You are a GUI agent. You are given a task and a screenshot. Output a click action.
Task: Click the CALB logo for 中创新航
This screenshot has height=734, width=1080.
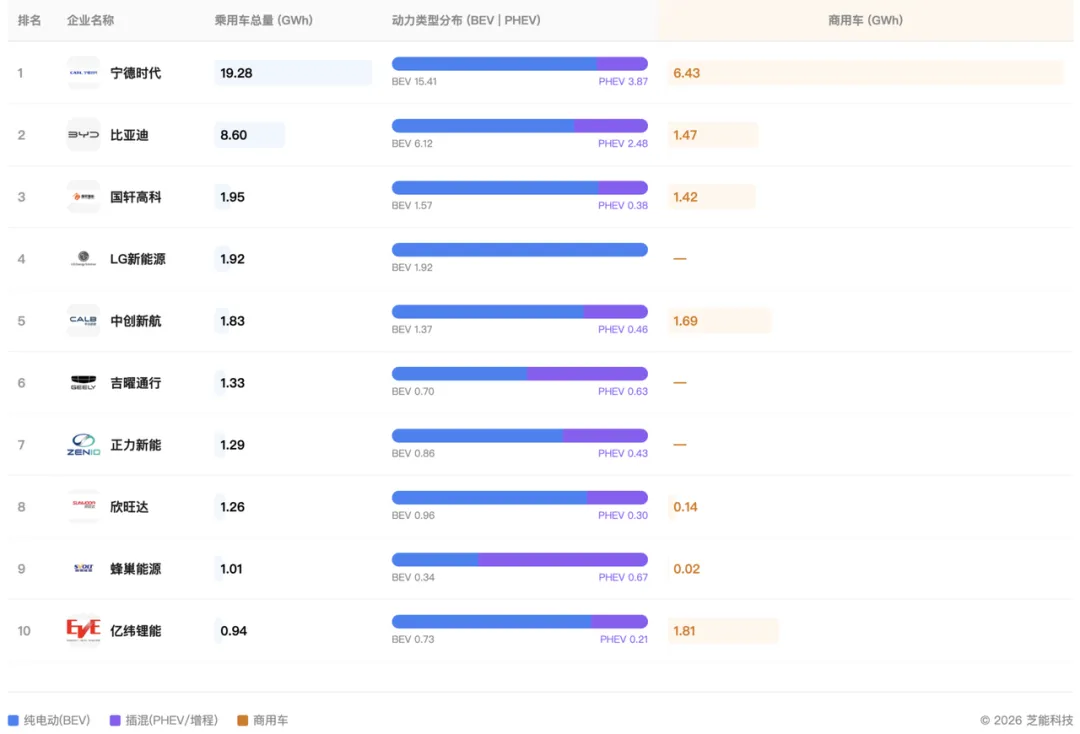click(83, 321)
